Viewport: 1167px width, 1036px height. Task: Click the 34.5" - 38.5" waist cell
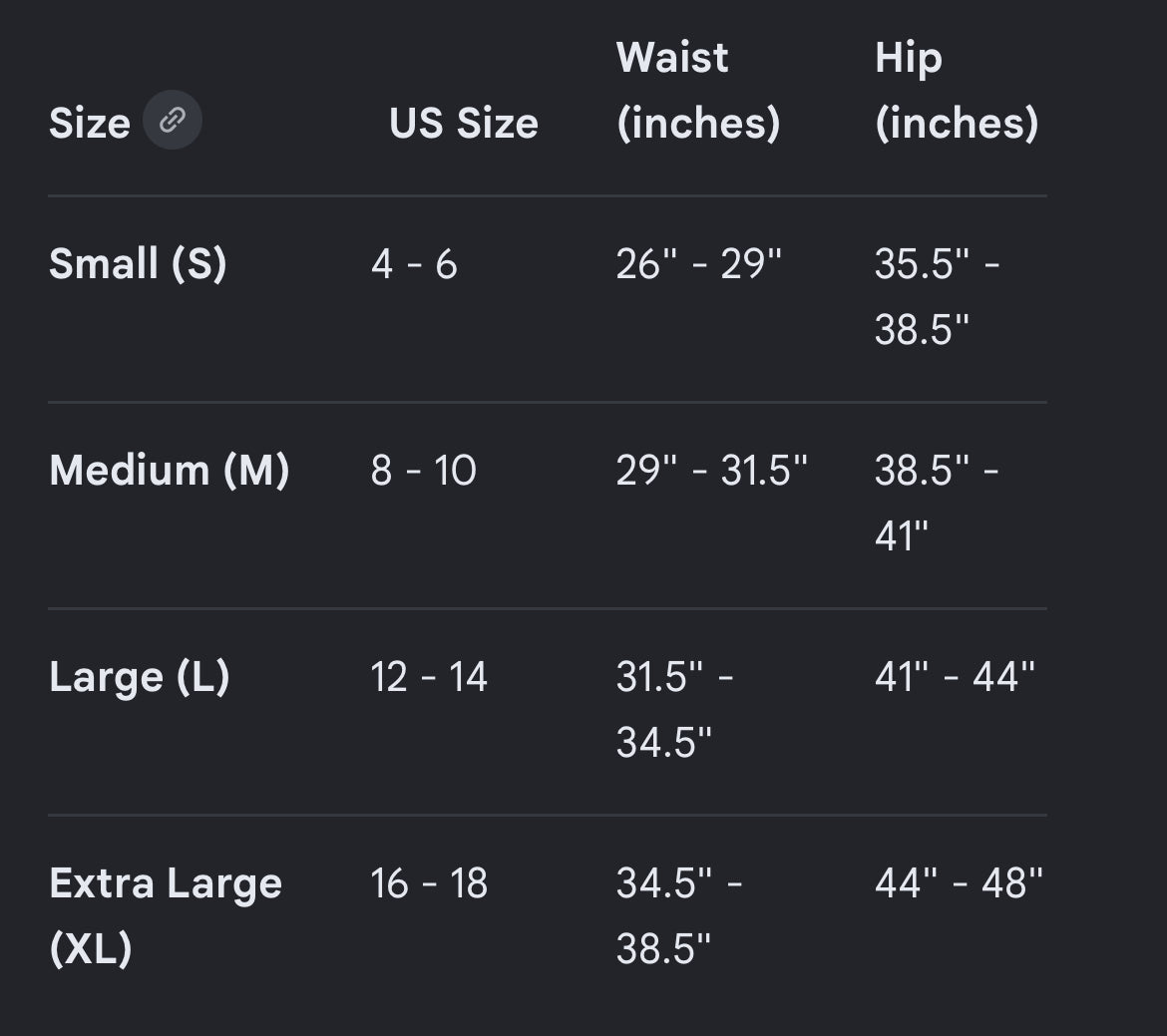click(x=679, y=915)
